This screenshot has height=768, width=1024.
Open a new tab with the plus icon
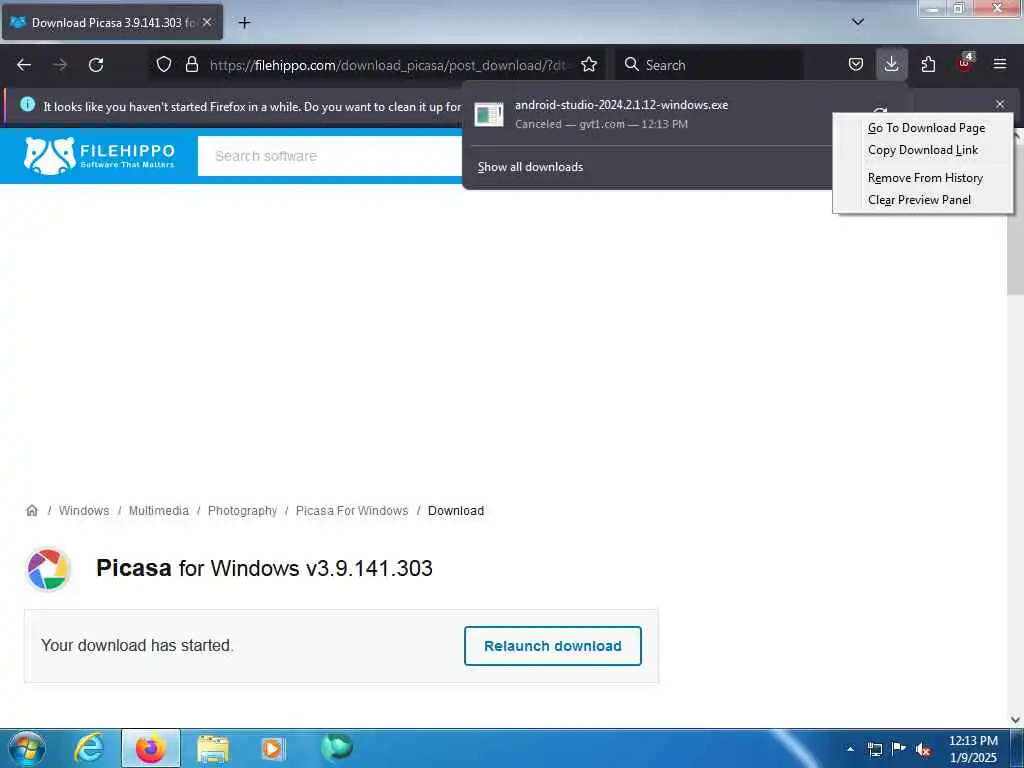tap(244, 23)
